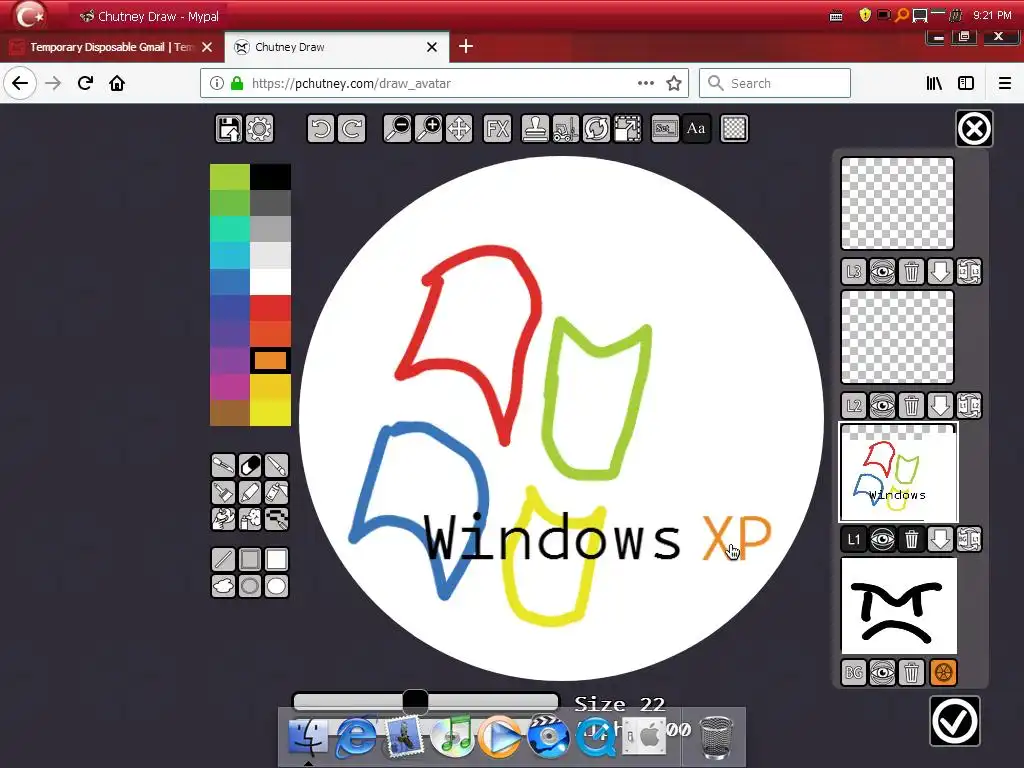Select the aerosol cloud tool

(x=250, y=519)
